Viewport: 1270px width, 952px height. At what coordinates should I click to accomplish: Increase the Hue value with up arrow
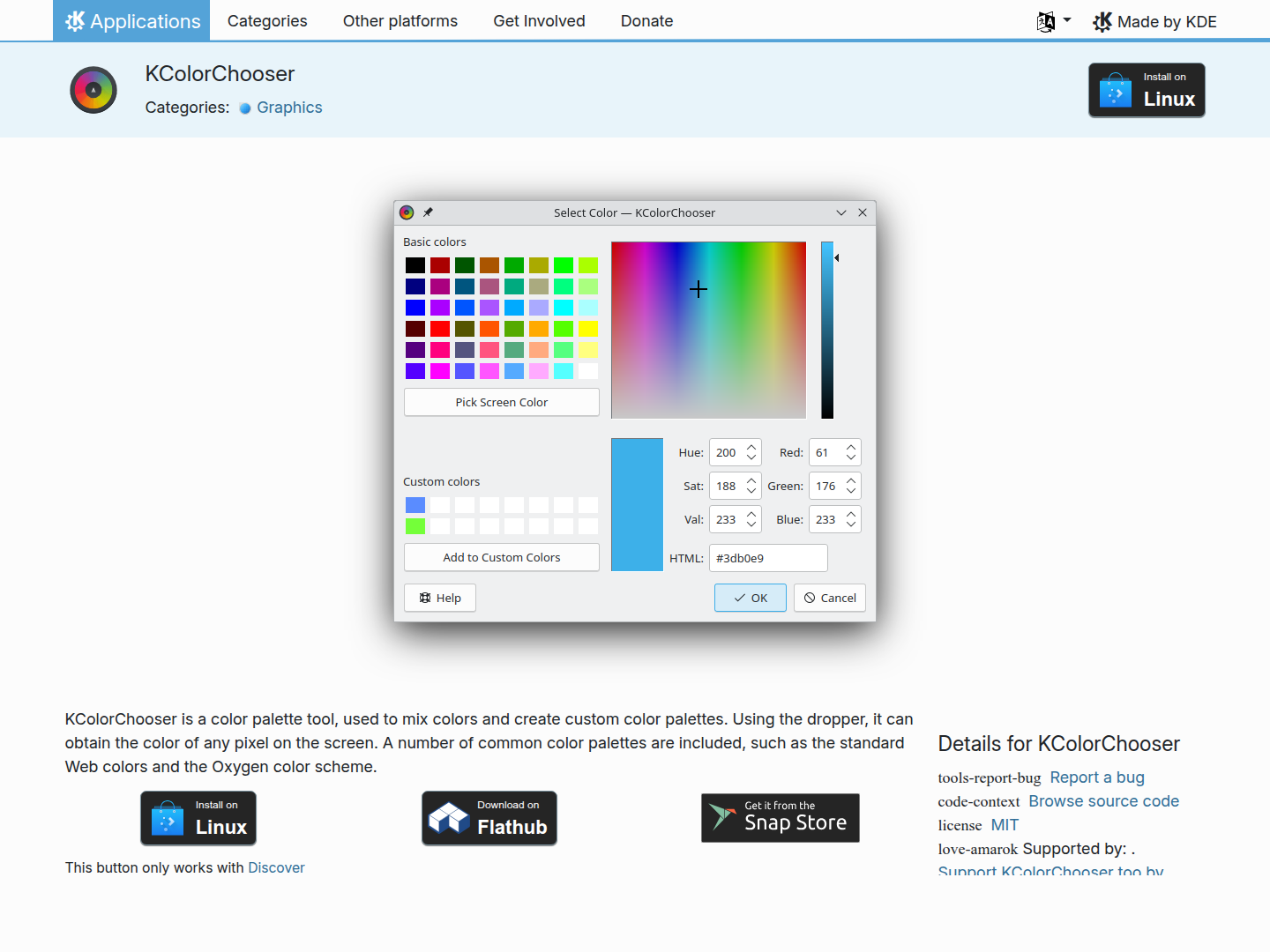[751, 447]
